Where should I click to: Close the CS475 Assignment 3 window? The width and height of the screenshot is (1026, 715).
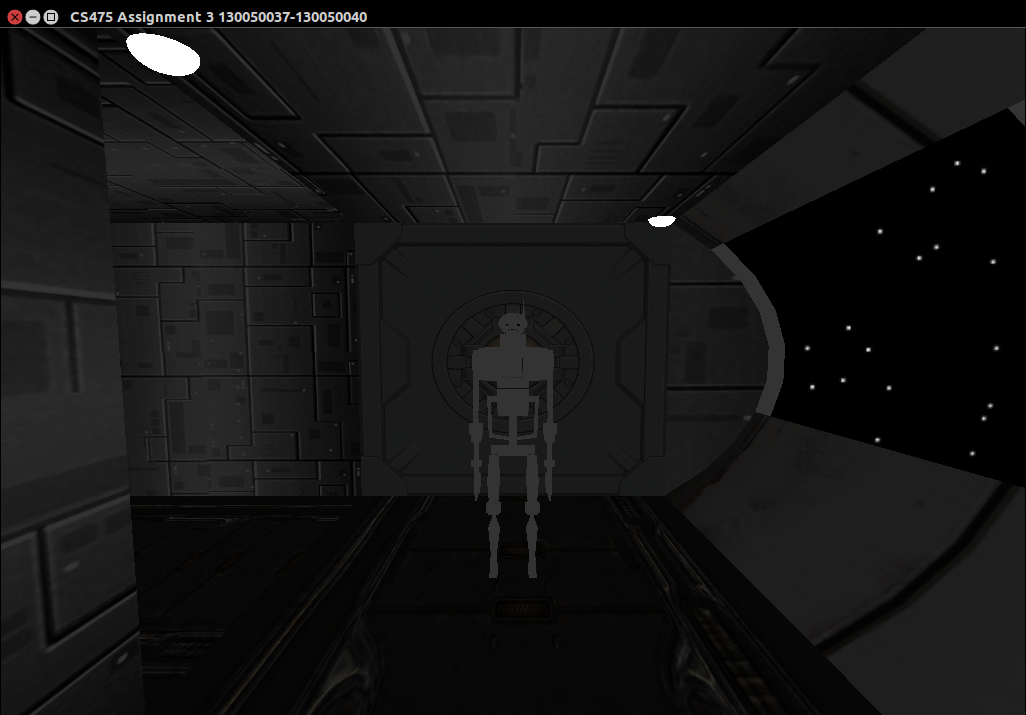14,17
